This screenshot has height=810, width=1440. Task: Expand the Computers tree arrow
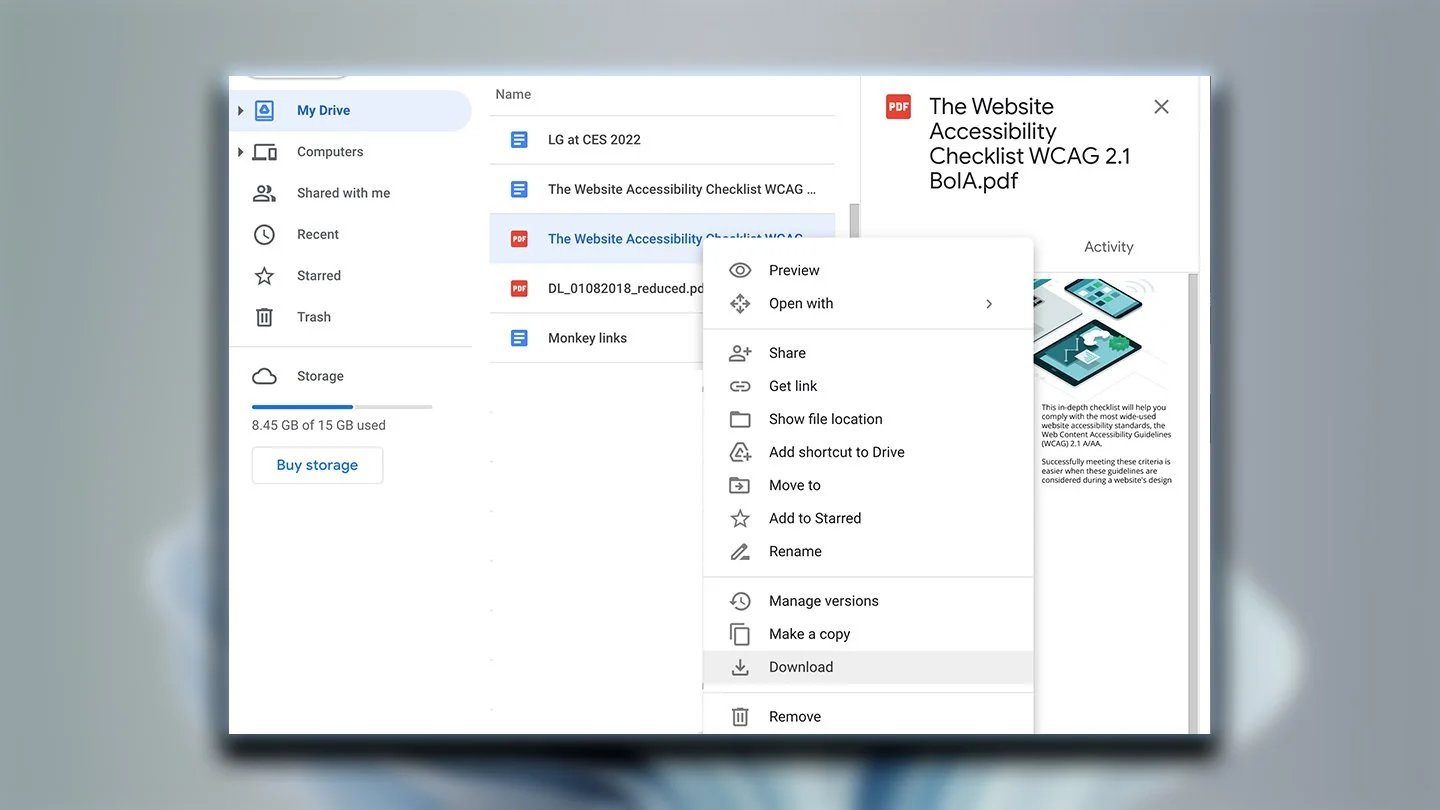(x=240, y=152)
